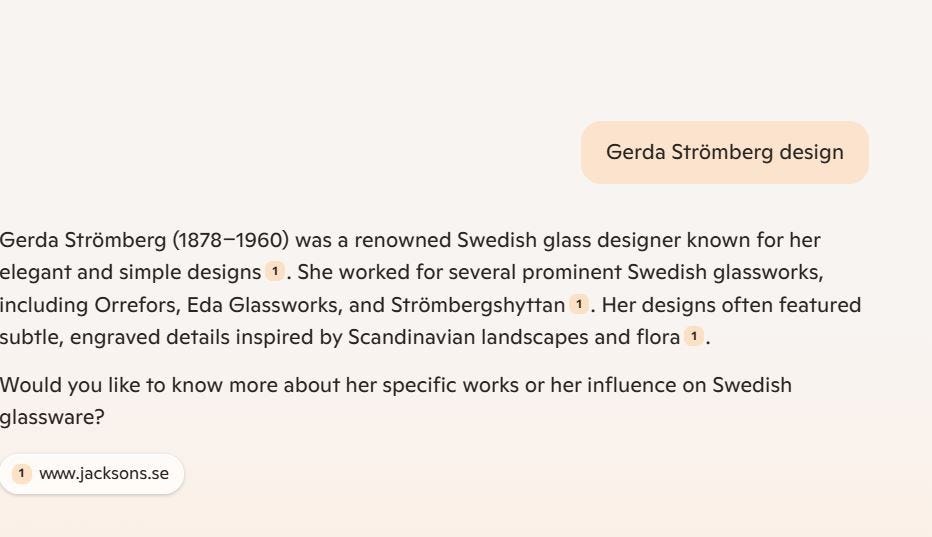Click citation marker after "landscapes and flora"
The width and height of the screenshot is (932, 537).
694,337
